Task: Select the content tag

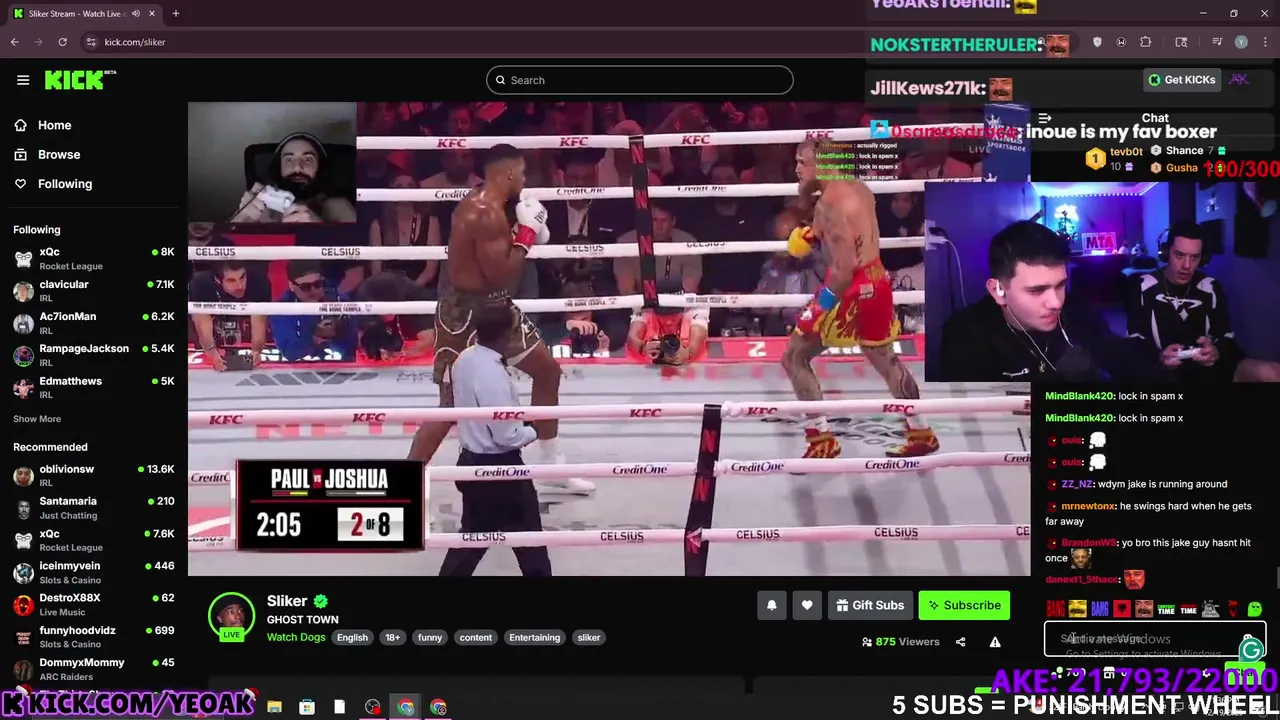Action: [476, 637]
